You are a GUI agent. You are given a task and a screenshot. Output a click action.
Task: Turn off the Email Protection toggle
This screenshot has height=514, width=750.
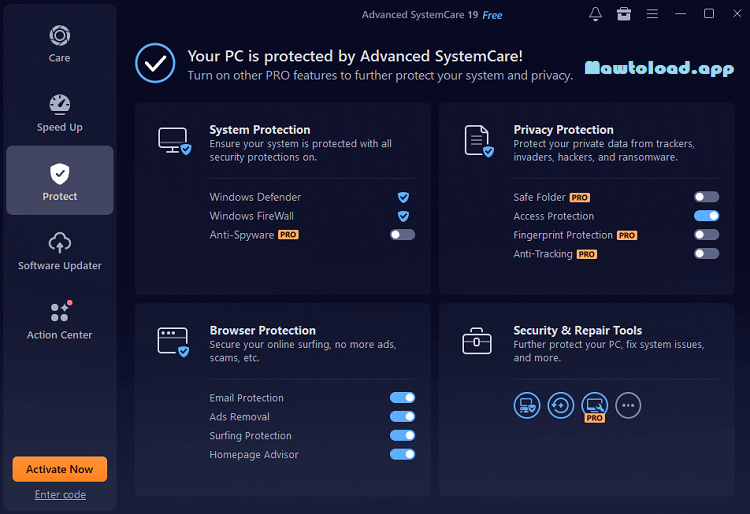click(402, 398)
